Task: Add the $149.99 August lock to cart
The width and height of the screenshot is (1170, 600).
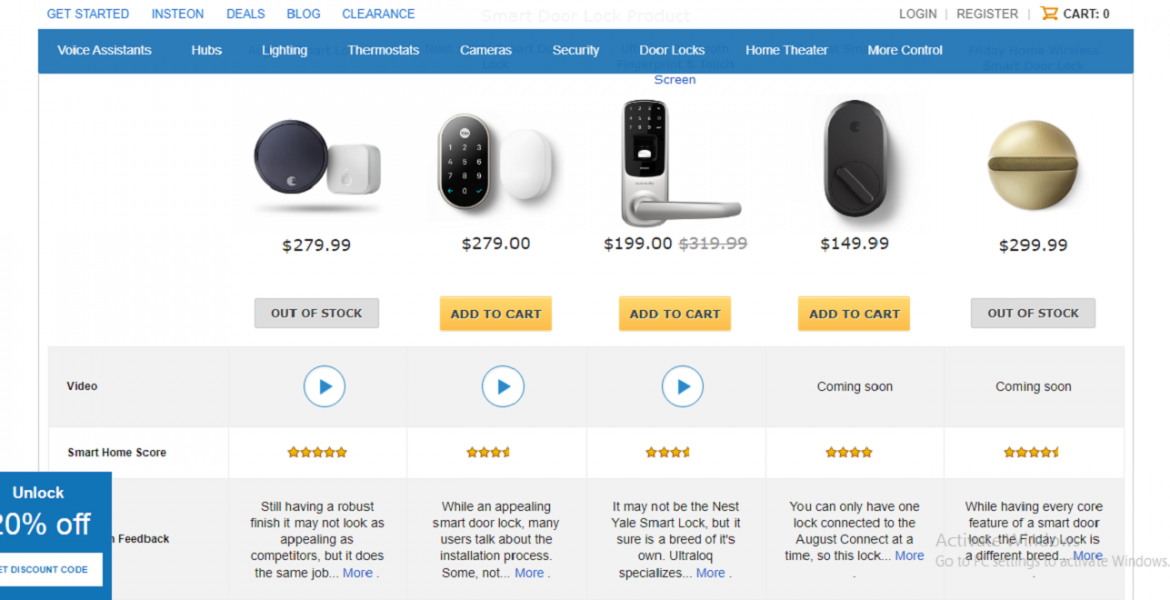Action: pyautogui.click(x=854, y=313)
